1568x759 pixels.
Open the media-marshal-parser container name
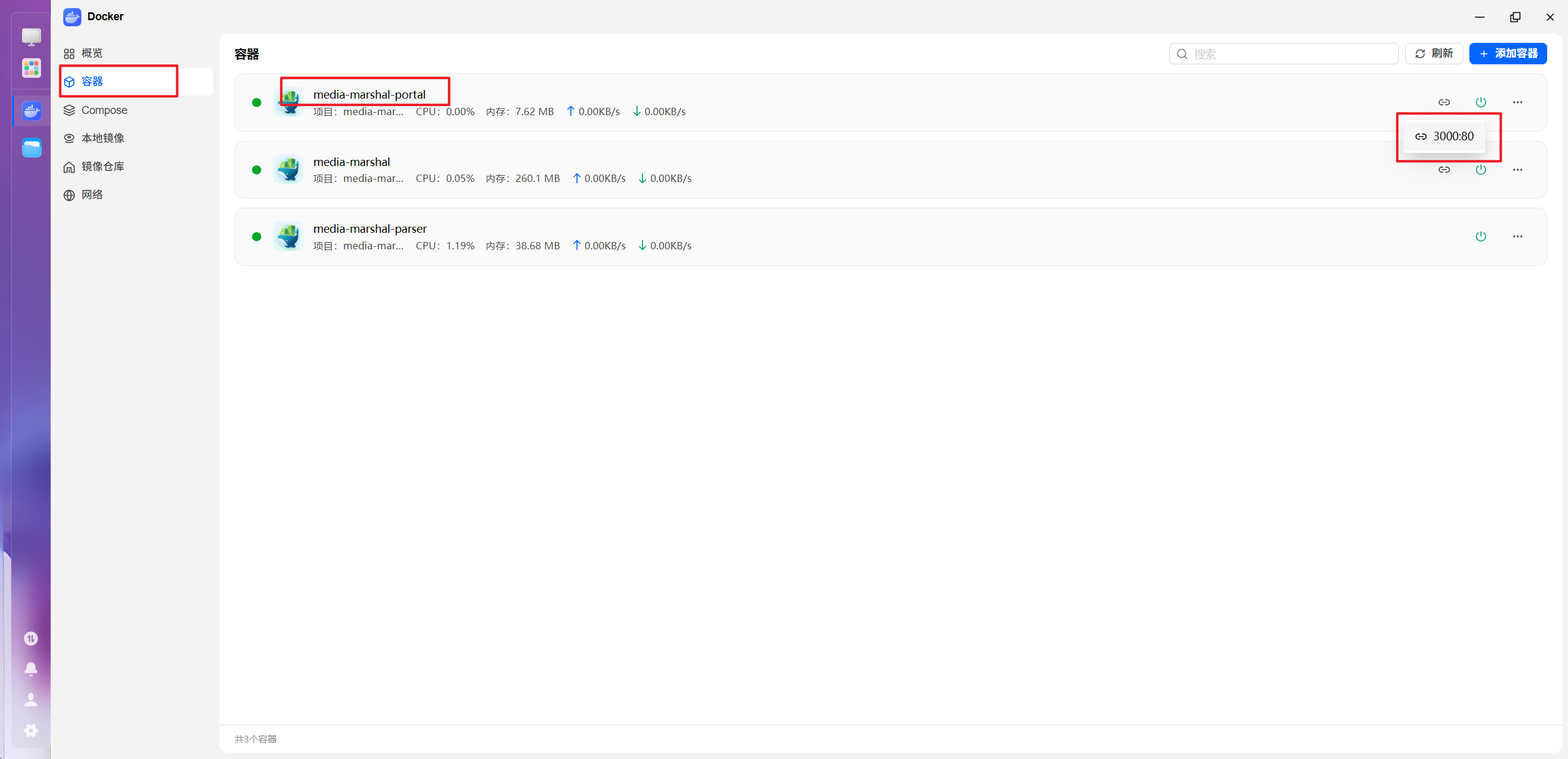(x=370, y=228)
